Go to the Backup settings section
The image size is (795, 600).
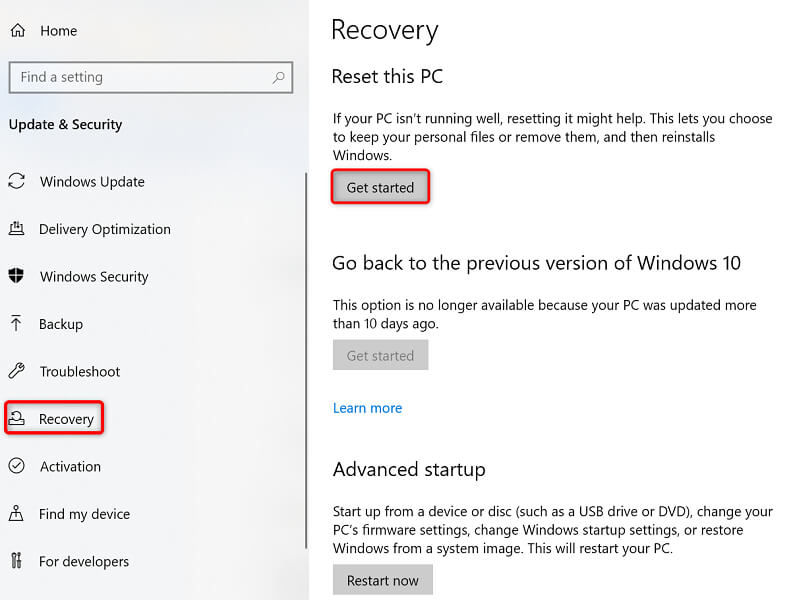61,324
